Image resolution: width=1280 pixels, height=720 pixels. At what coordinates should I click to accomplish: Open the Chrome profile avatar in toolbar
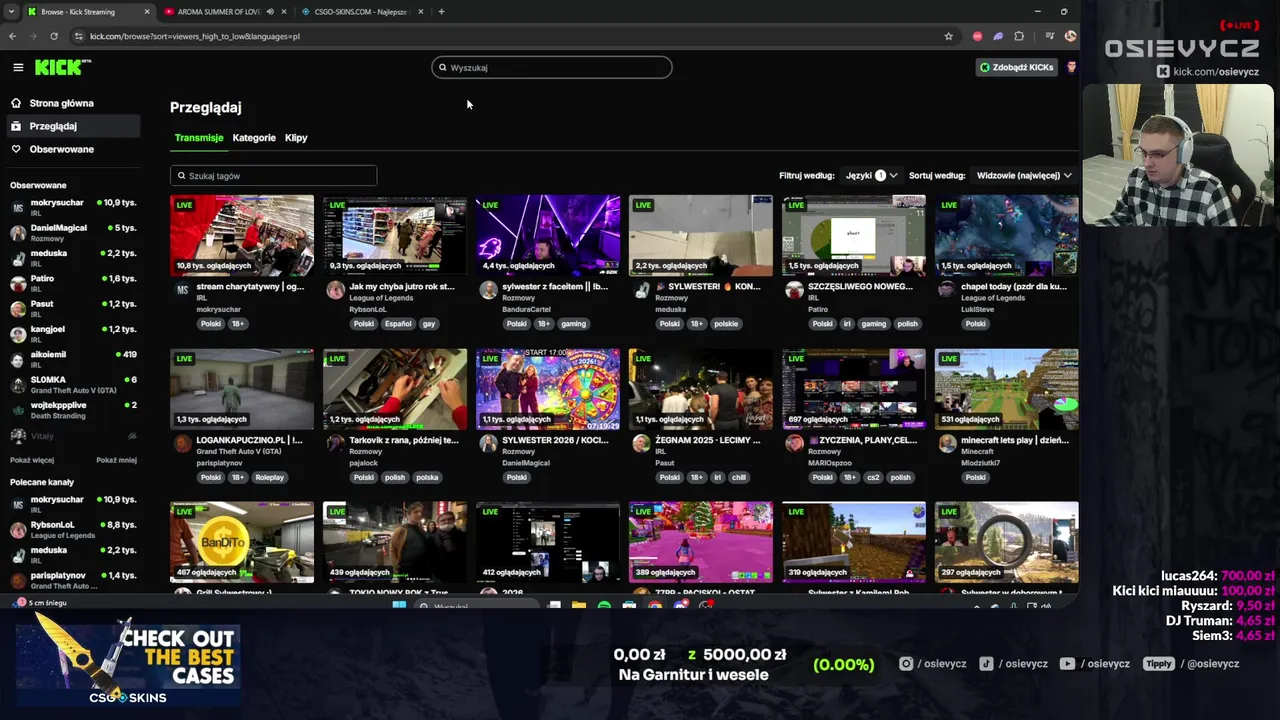point(1070,36)
